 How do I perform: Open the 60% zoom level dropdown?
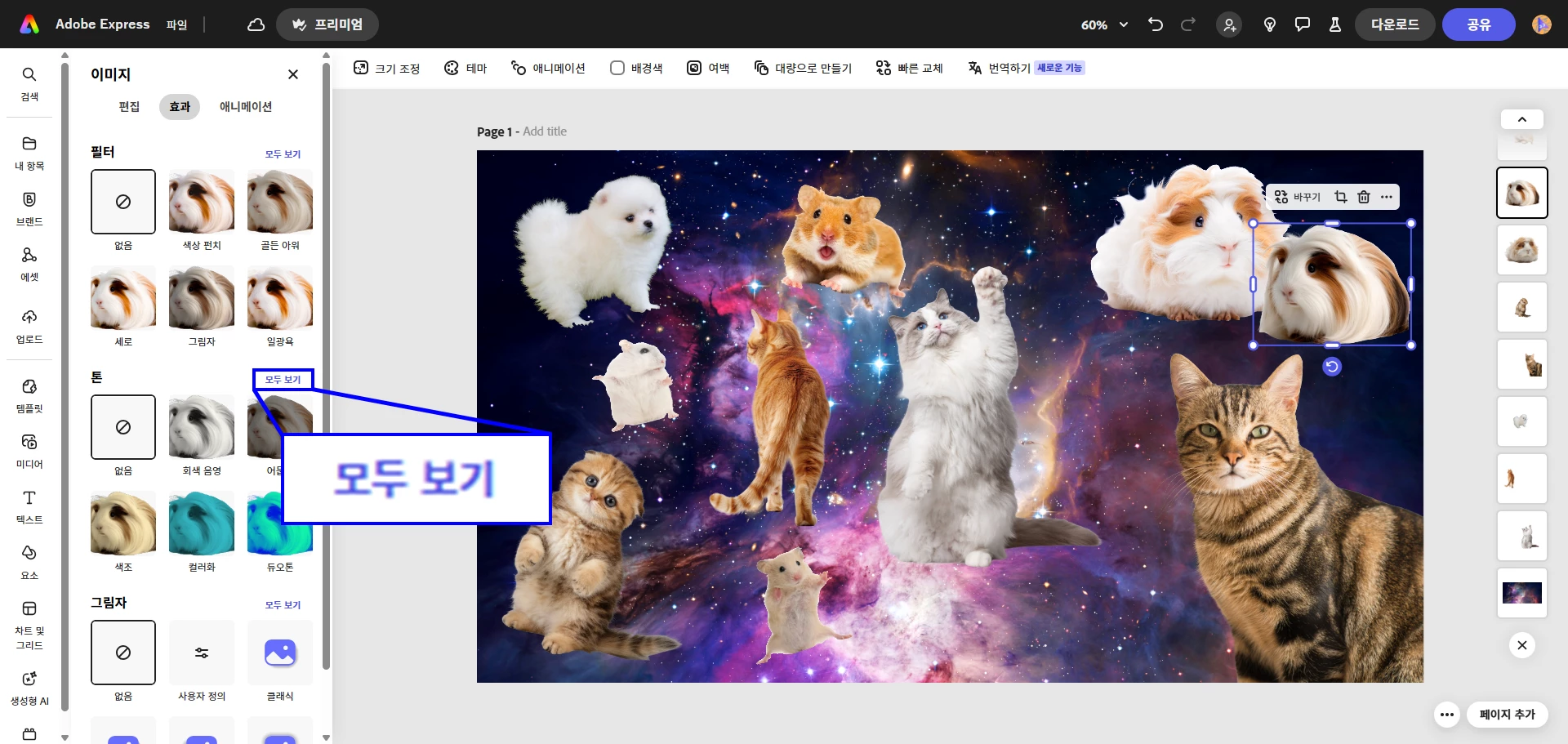coord(1104,25)
